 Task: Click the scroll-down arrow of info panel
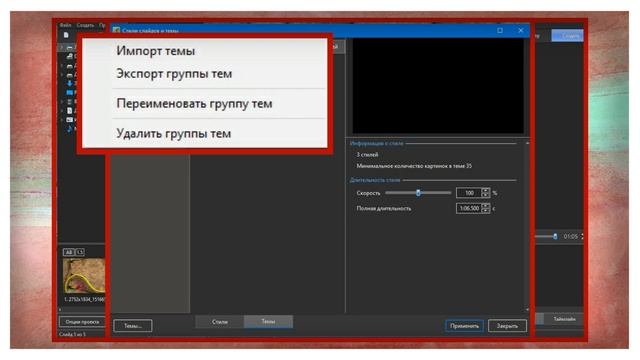[x=527, y=310]
